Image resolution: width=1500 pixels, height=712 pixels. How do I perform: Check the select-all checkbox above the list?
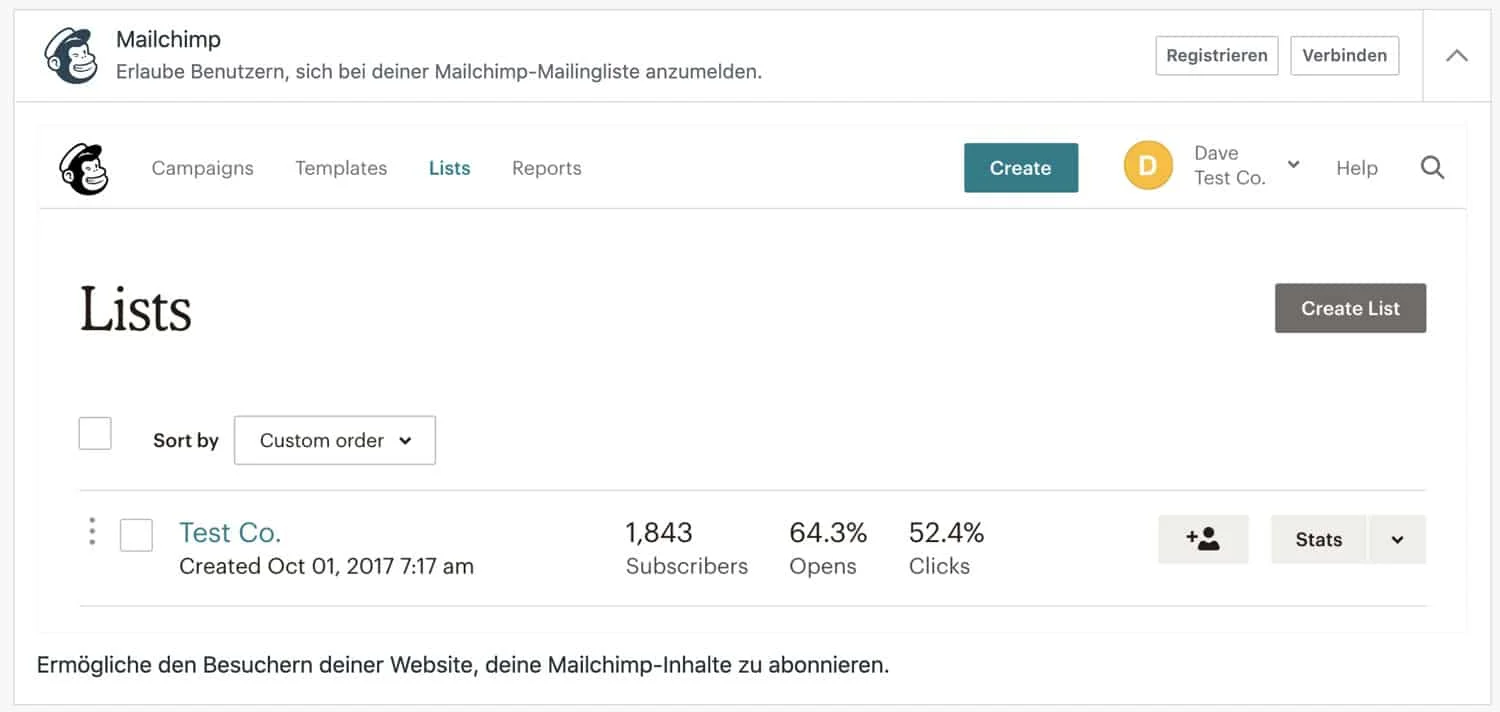tap(95, 432)
